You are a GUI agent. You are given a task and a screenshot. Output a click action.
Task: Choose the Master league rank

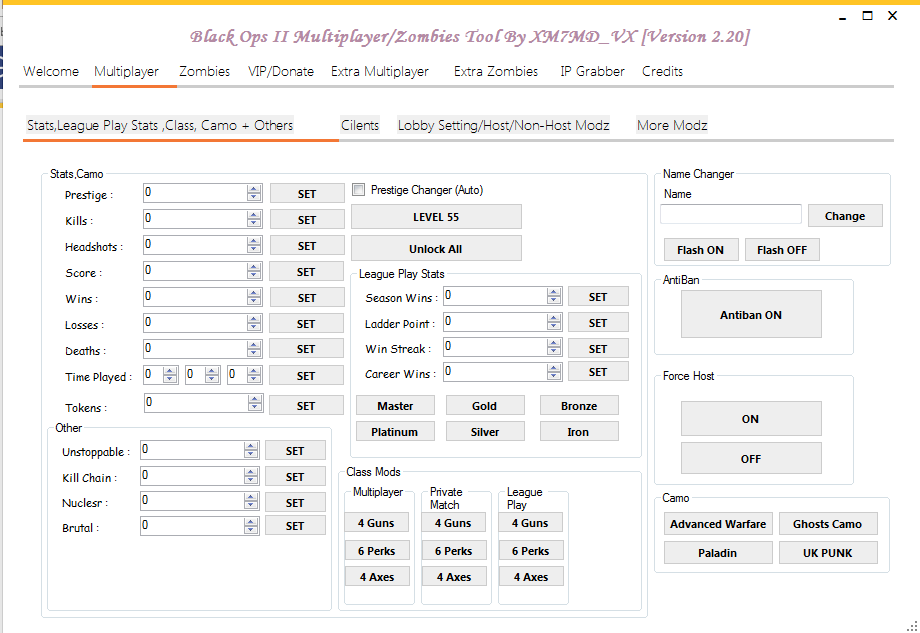[395, 405]
